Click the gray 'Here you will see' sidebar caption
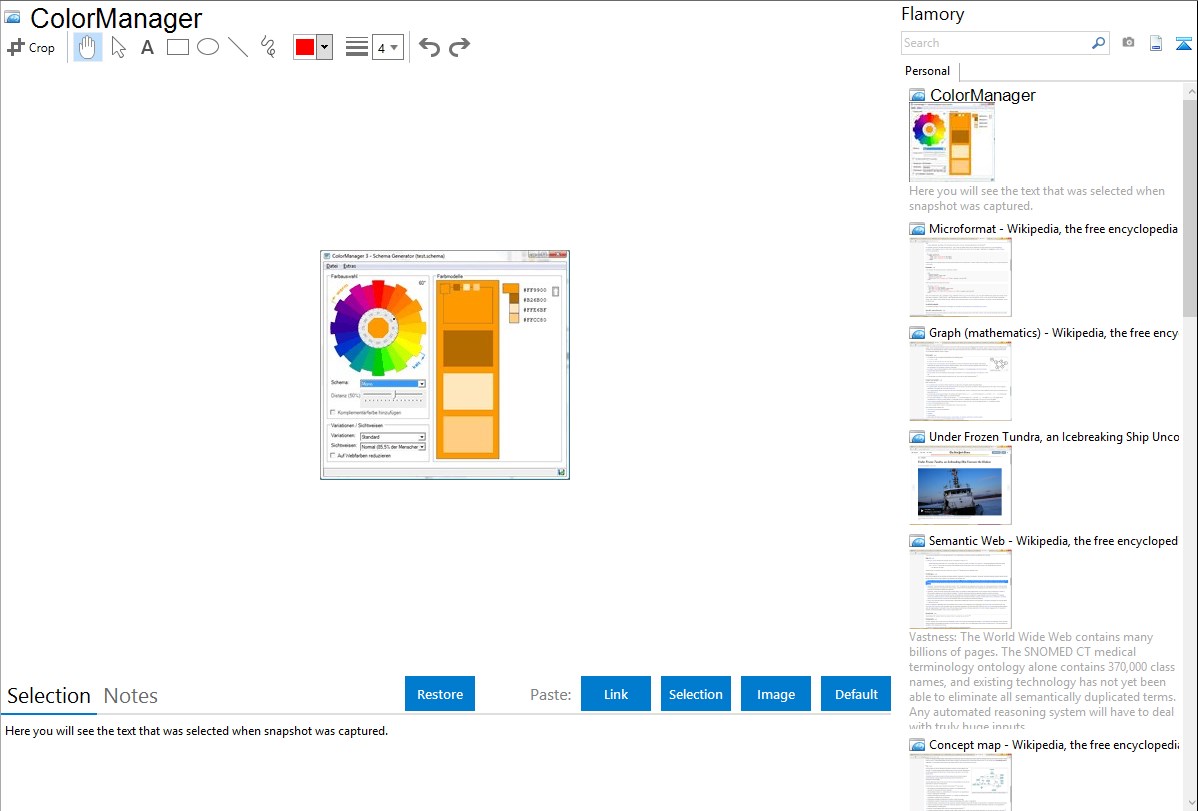 [x=1037, y=199]
